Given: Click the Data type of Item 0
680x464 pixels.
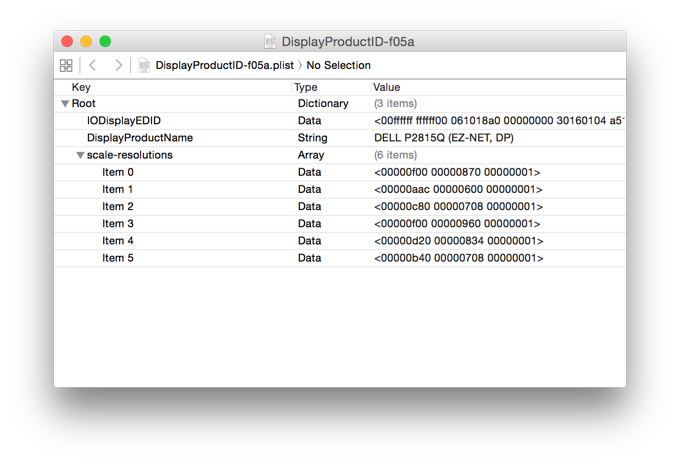Looking at the screenshot, I should coord(310,172).
